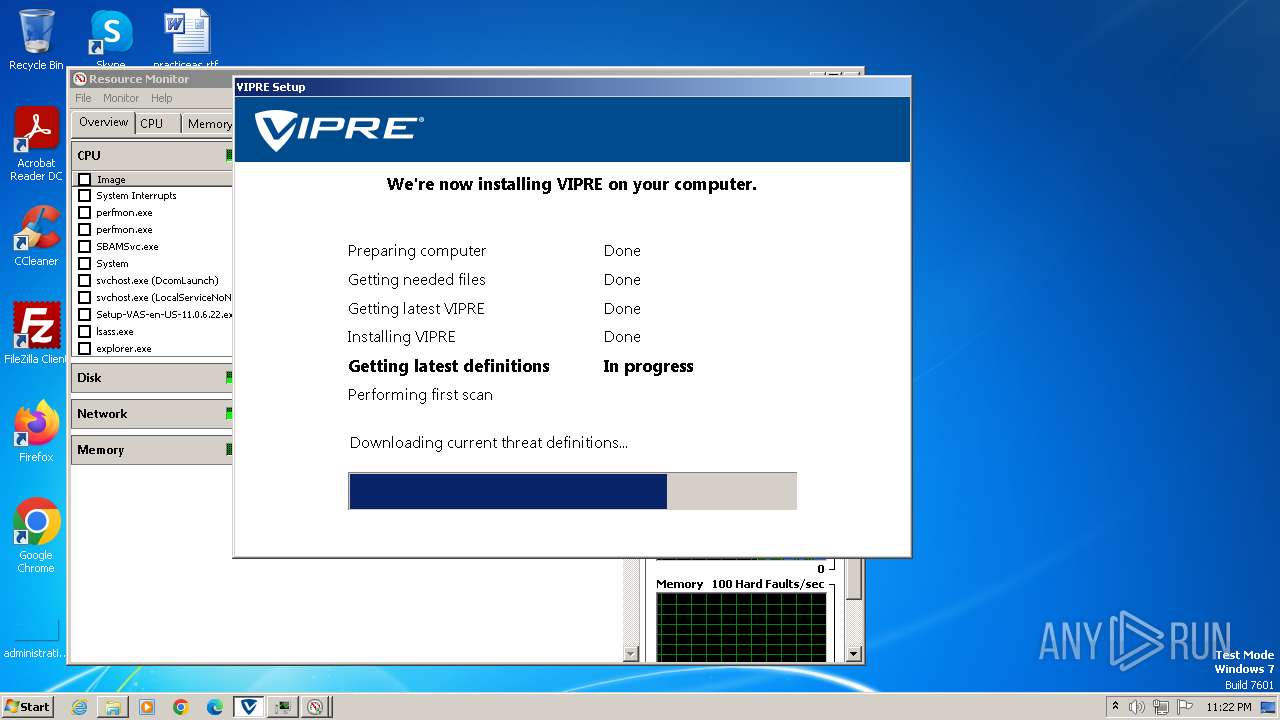Switch to the VIPRE Setup taskbar button
This screenshot has height=720, width=1280.
click(x=249, y=707)
